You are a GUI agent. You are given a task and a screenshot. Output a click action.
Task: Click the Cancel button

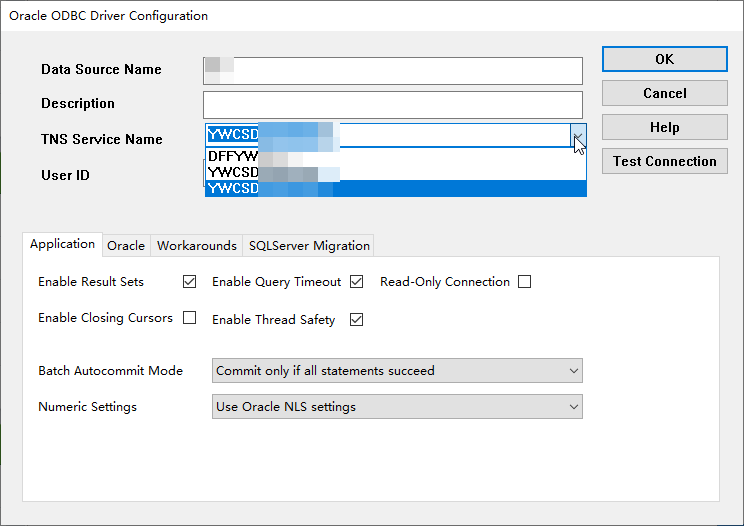click(664, 93)
